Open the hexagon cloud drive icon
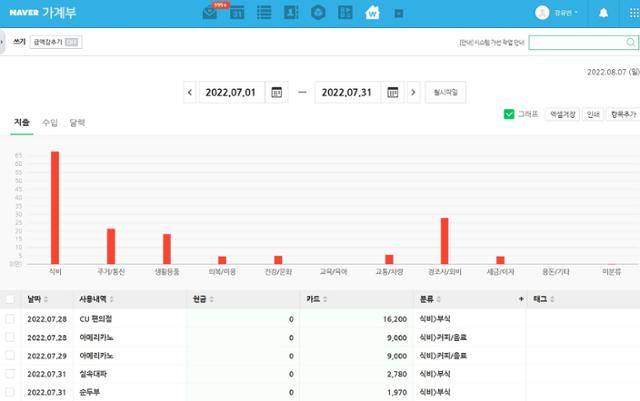The image size is (640, 401). pyautogui.click(x=318, y=13)
